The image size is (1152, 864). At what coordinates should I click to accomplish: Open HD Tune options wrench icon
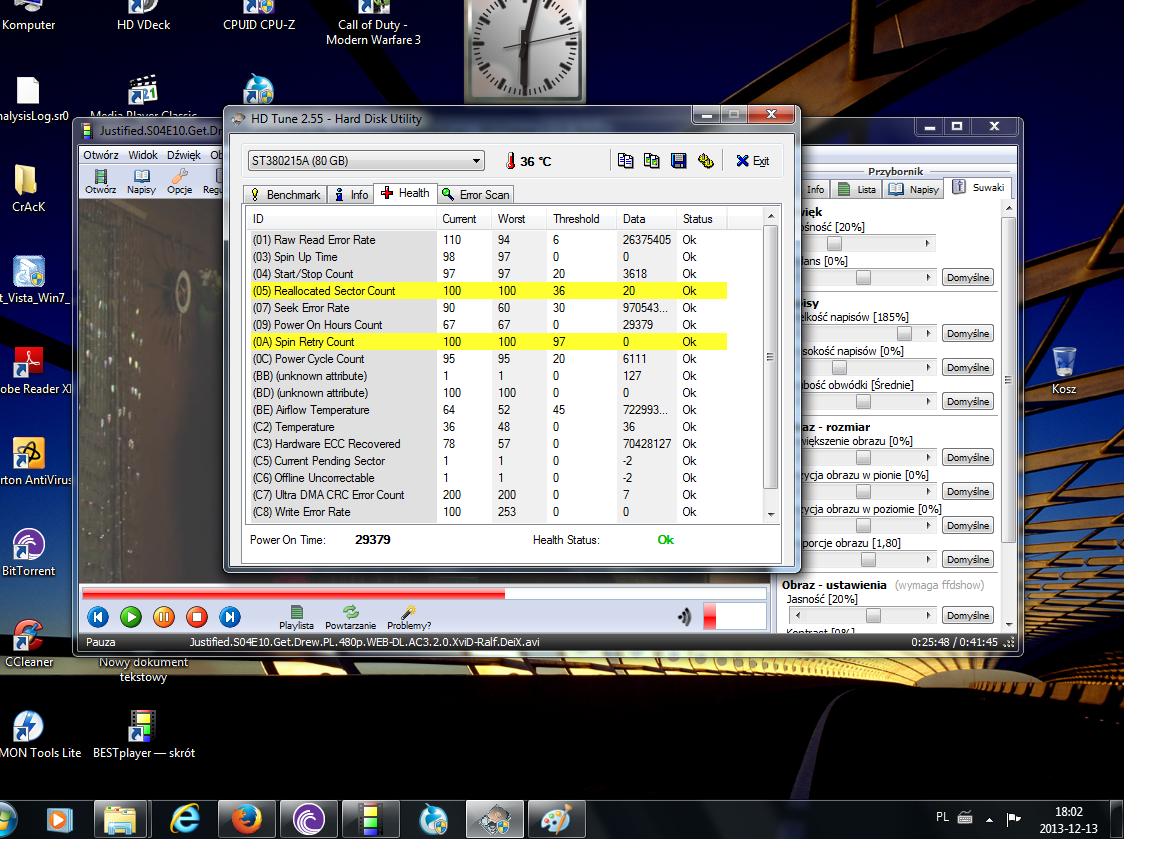[706, 161]
